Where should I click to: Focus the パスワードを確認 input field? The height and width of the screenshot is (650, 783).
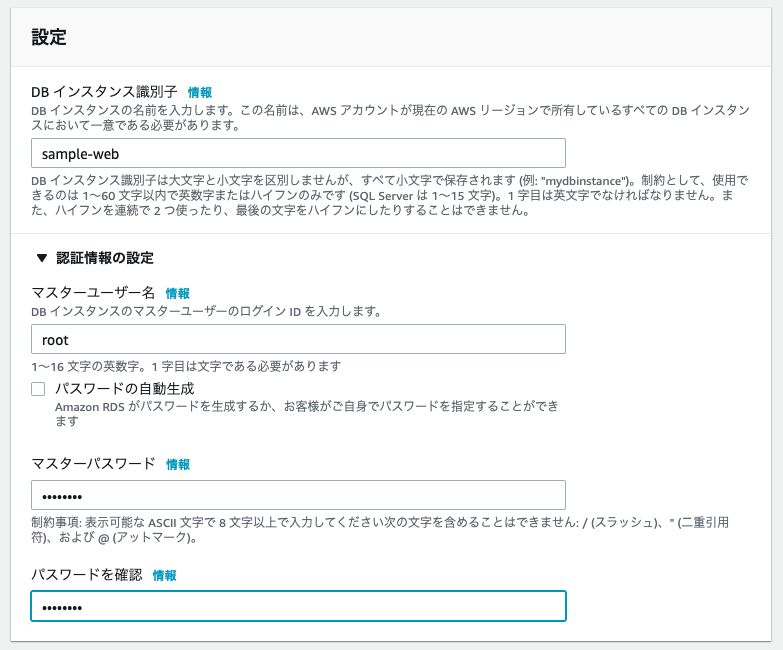[298, 606]
